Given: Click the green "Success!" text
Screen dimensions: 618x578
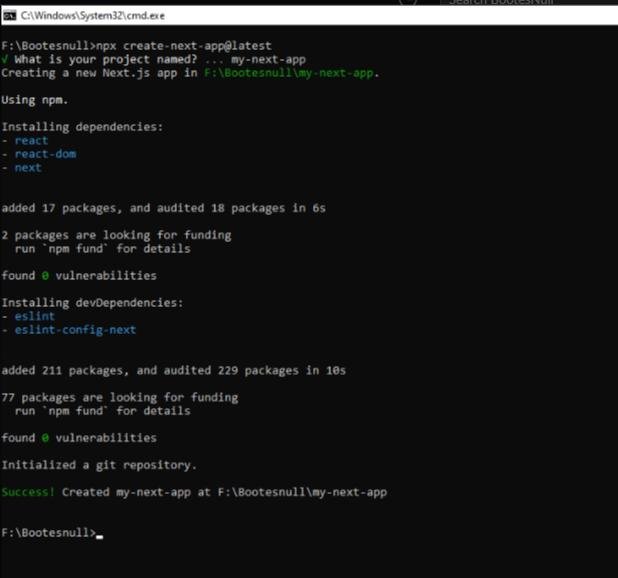Looking at the screenshot, I should tap(28, 492).
